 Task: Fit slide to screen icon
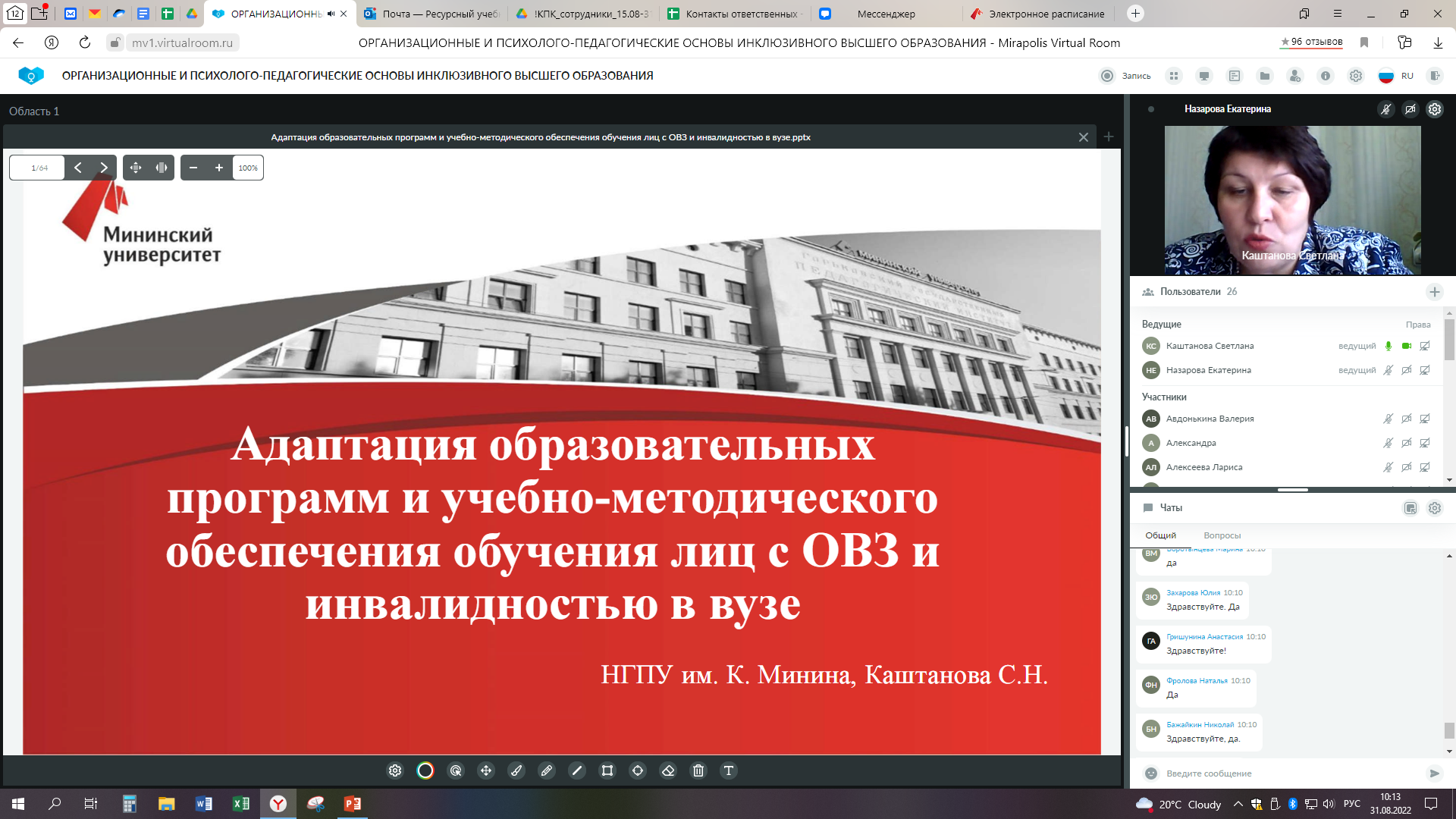tap(136, 168)
